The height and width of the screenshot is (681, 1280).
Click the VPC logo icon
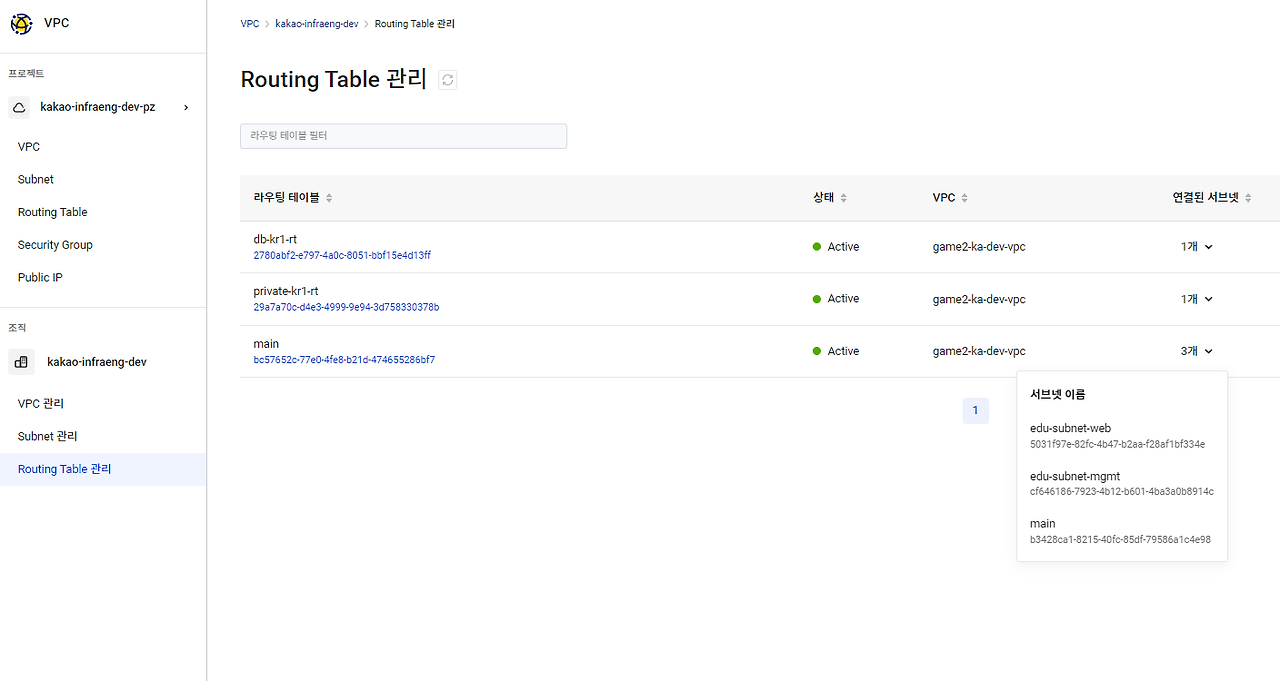[21, 23]
